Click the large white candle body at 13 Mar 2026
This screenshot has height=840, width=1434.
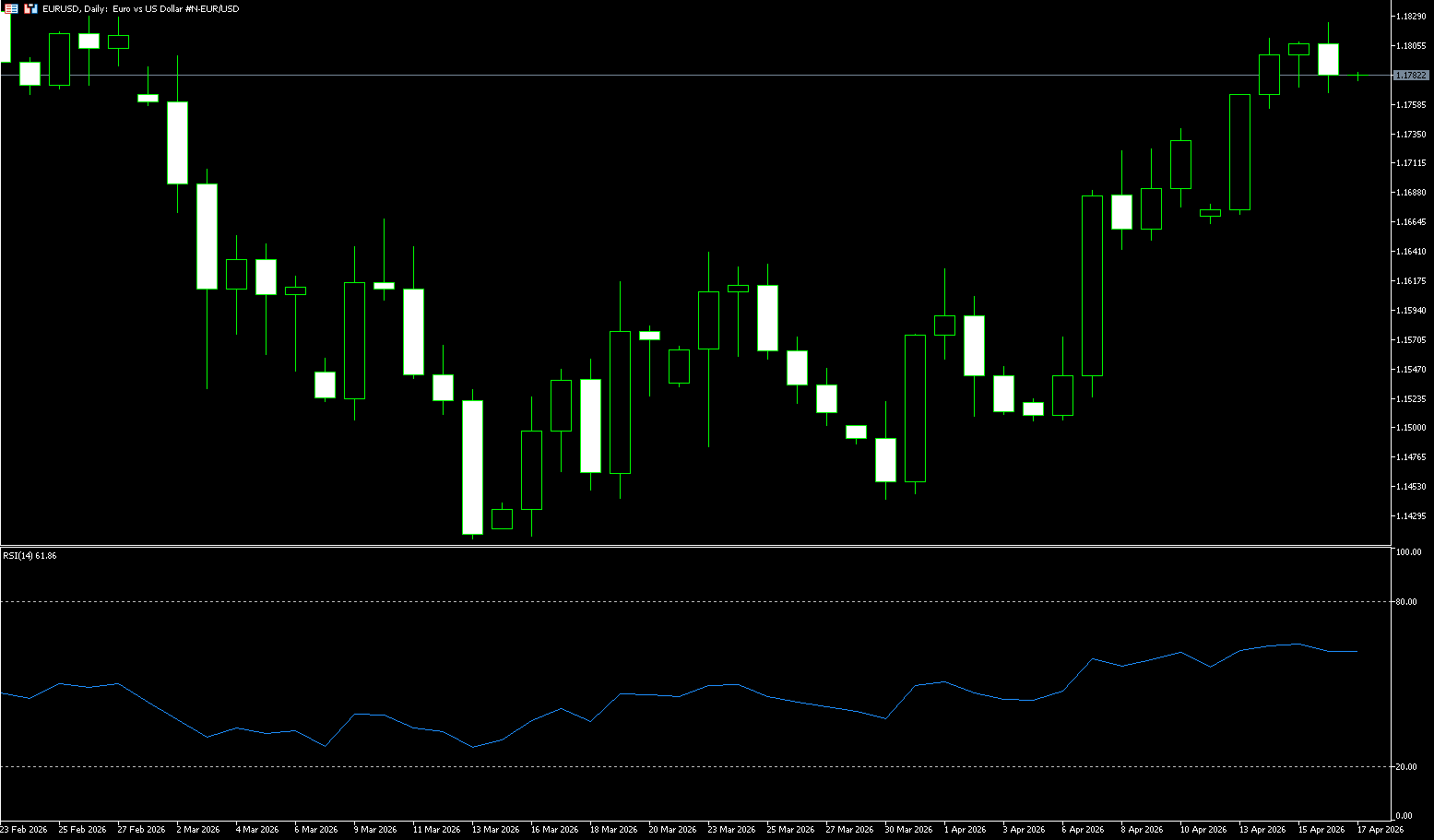472,467
